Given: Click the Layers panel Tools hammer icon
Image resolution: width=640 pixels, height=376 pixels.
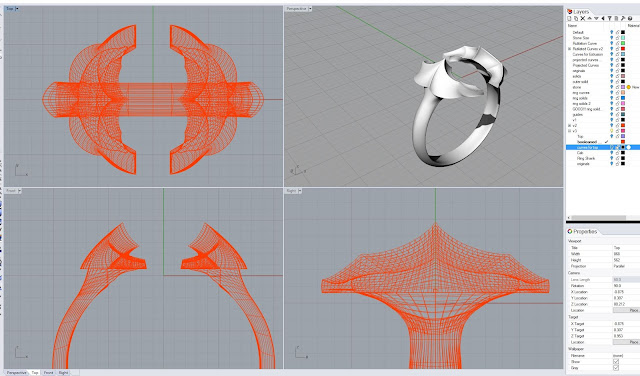Looking at the screenshot, I should point(623,18).
